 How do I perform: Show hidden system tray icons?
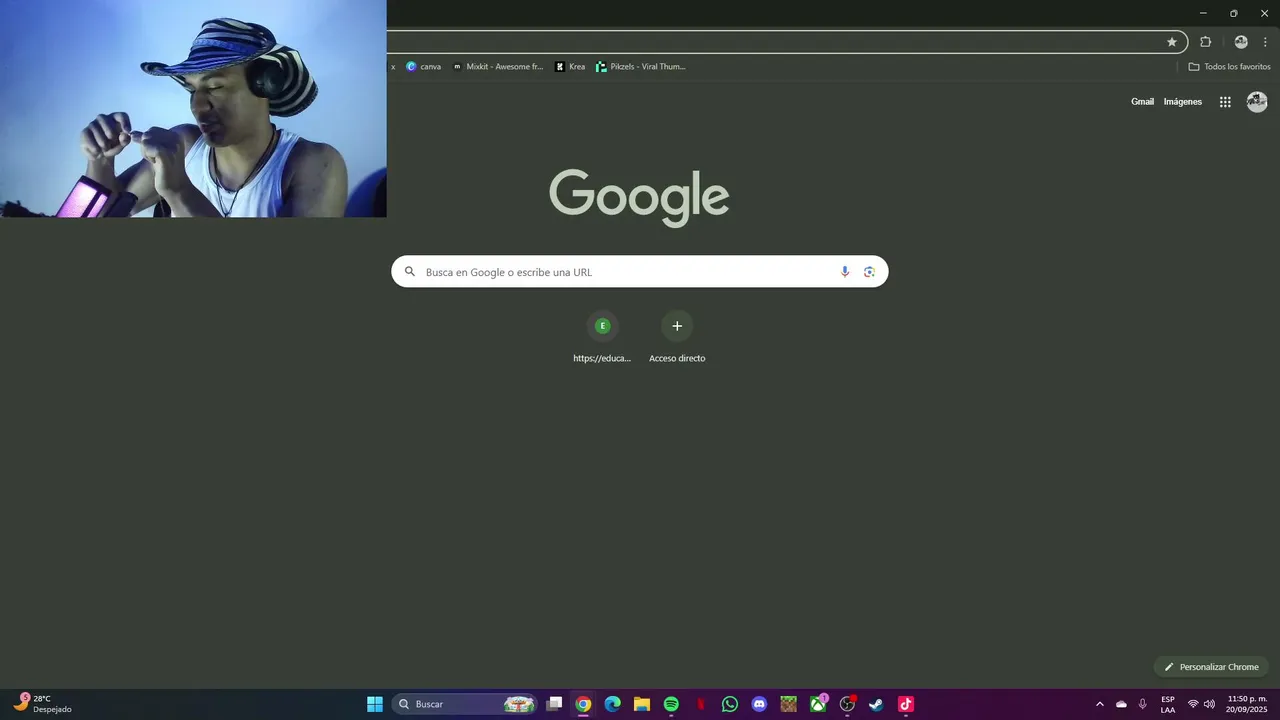tap(1100, 704)
